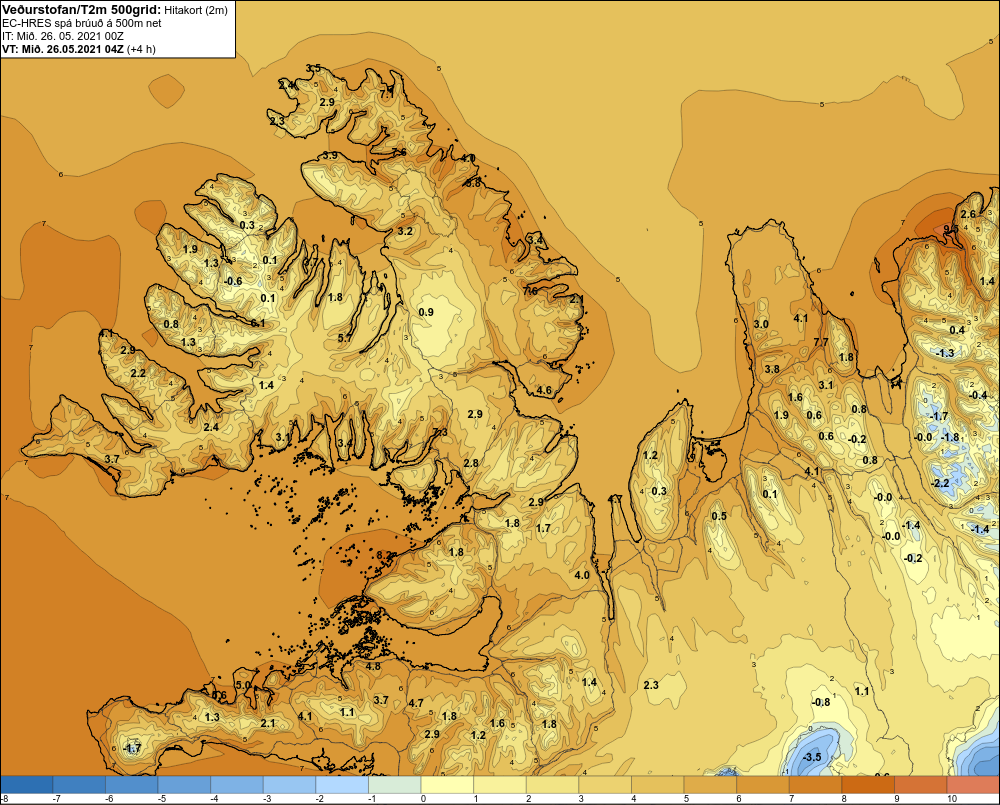Click the temperature value 7.7 on the map
This screenshot has width=1000, height=805.
[821, 342]
